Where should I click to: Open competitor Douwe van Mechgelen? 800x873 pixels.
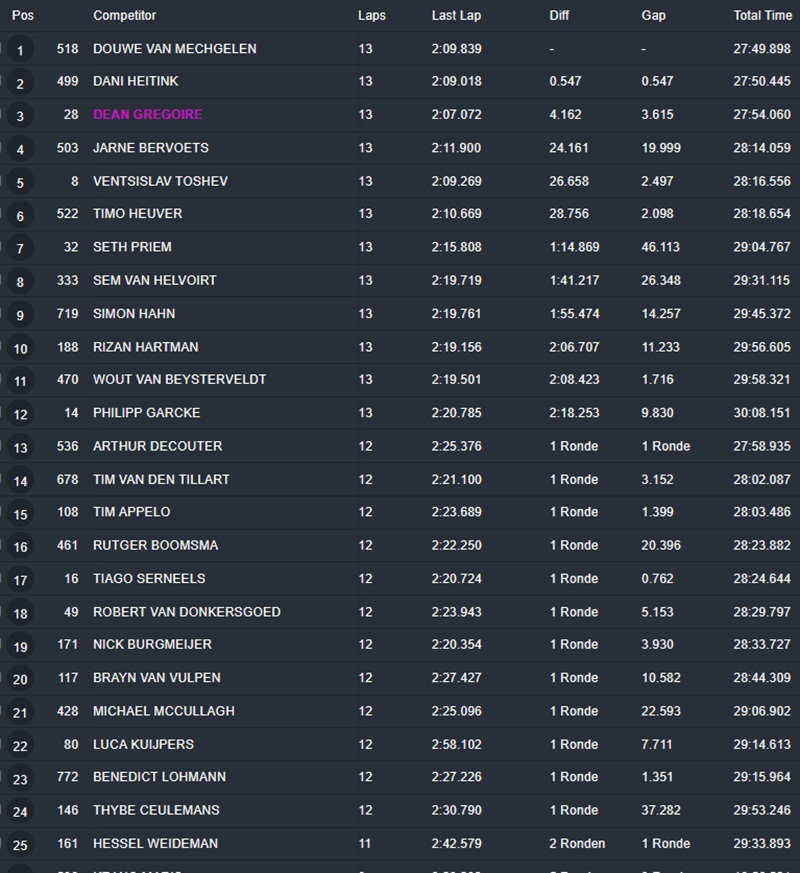point(174,49)
